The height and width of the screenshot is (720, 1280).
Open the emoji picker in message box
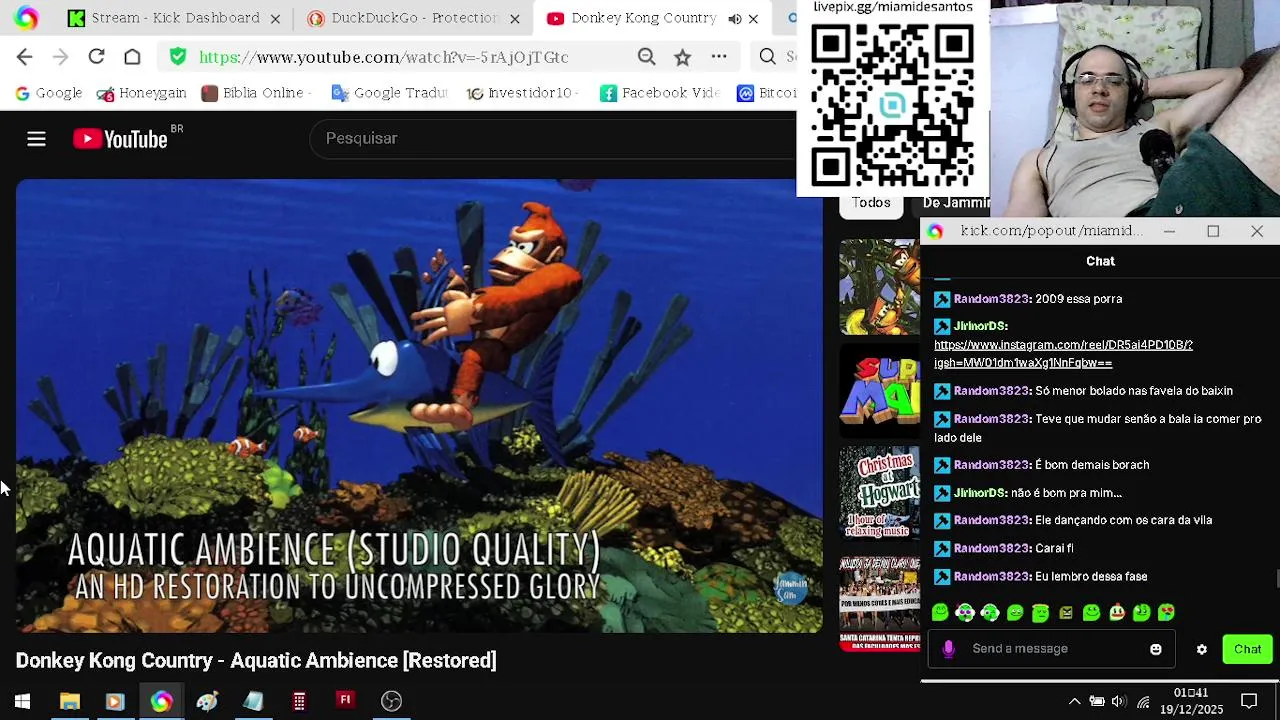pos(1156,649)
